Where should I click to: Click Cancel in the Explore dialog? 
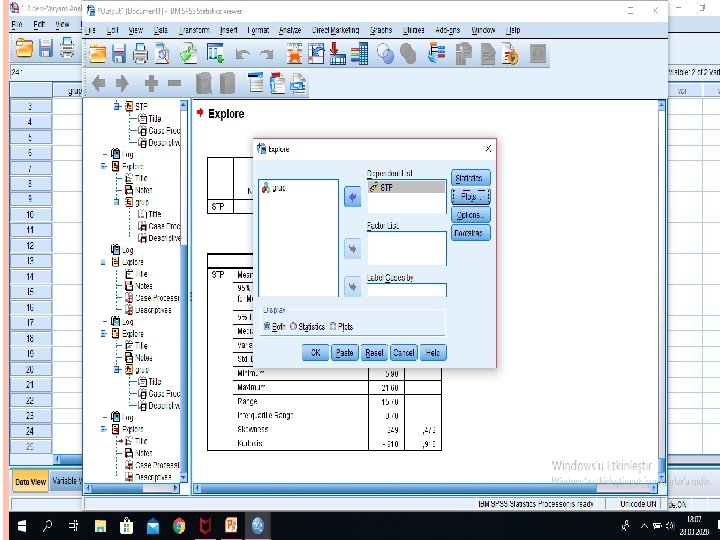point(404,353)
